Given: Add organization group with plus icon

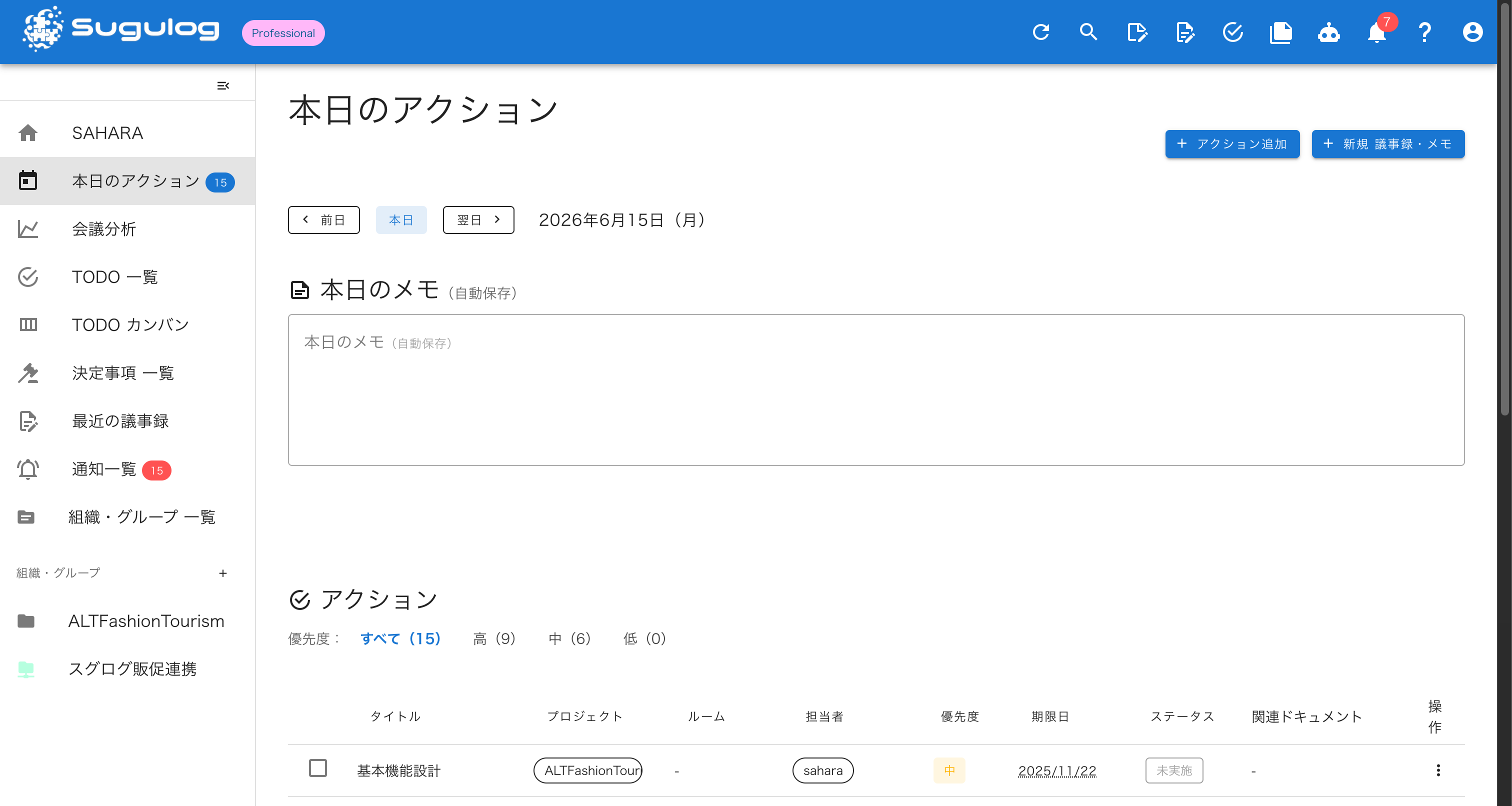Looking at the screenshot, I should [223, 573].
